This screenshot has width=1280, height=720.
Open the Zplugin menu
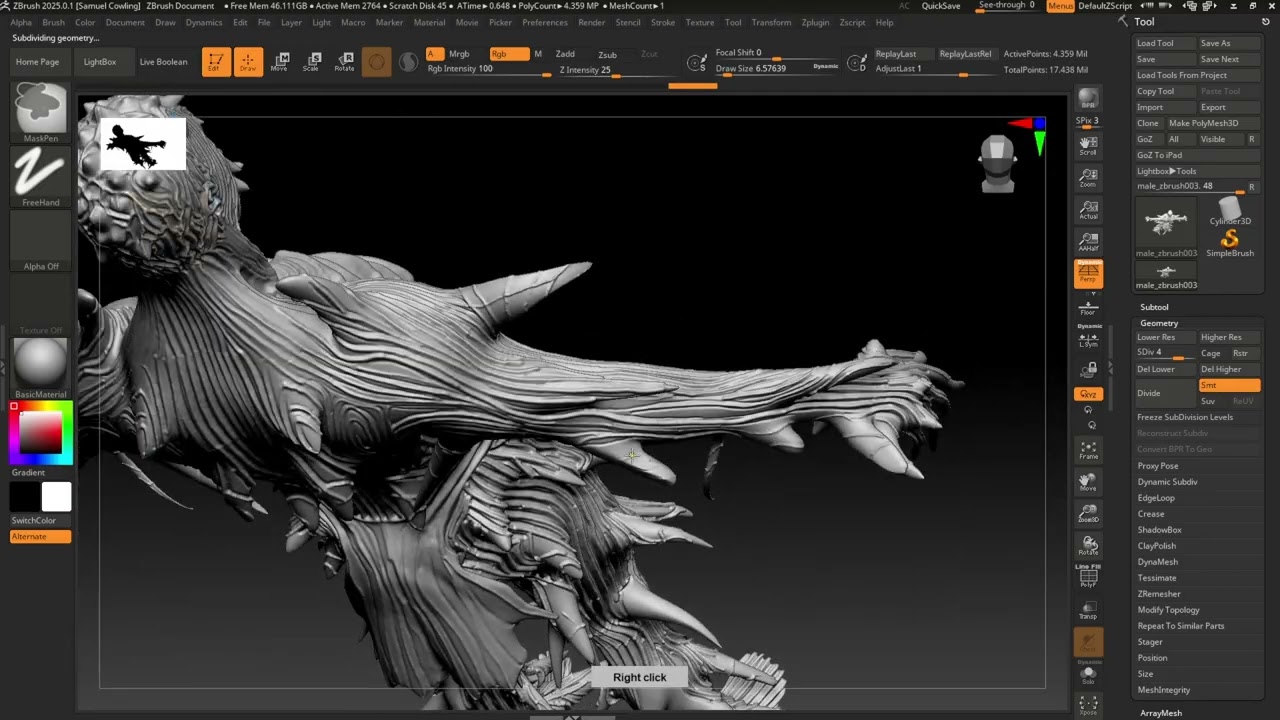[815, 22]
